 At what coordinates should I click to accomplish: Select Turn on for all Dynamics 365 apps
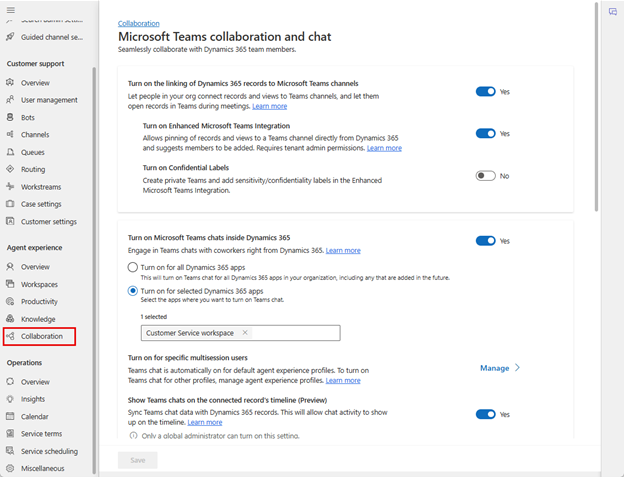(133, 267)
